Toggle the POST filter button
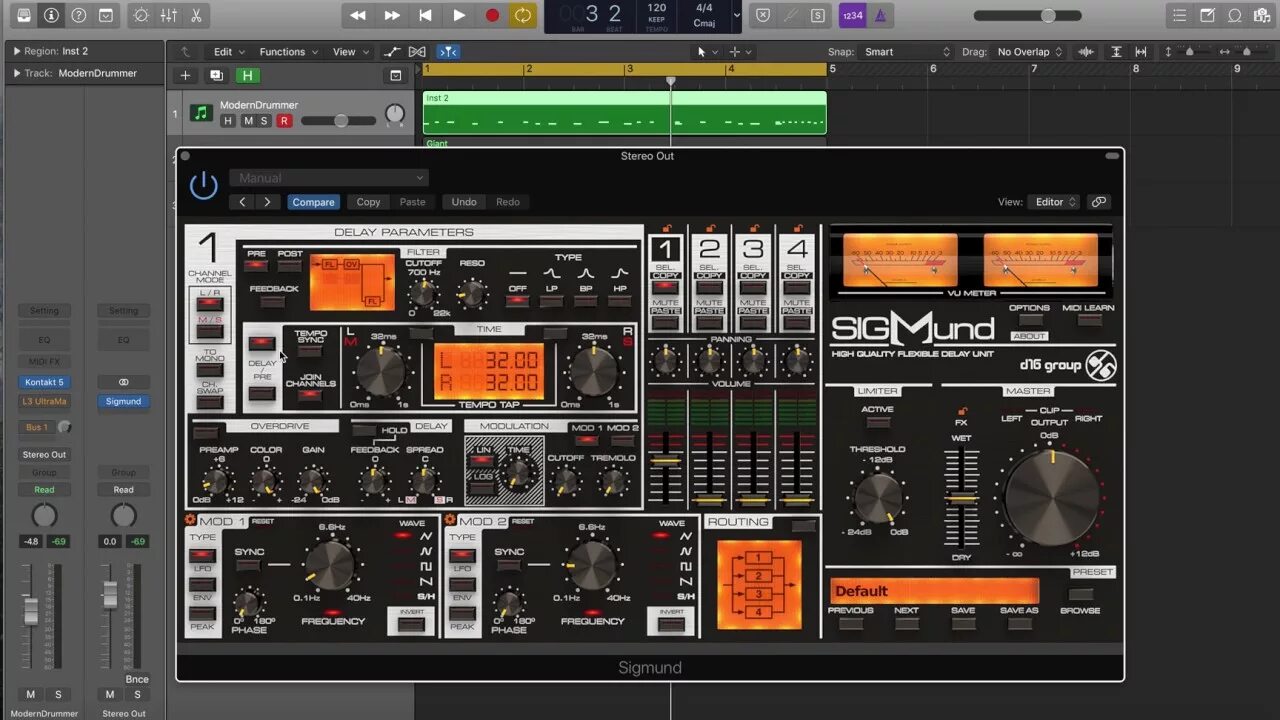 (x=290, y=265)
